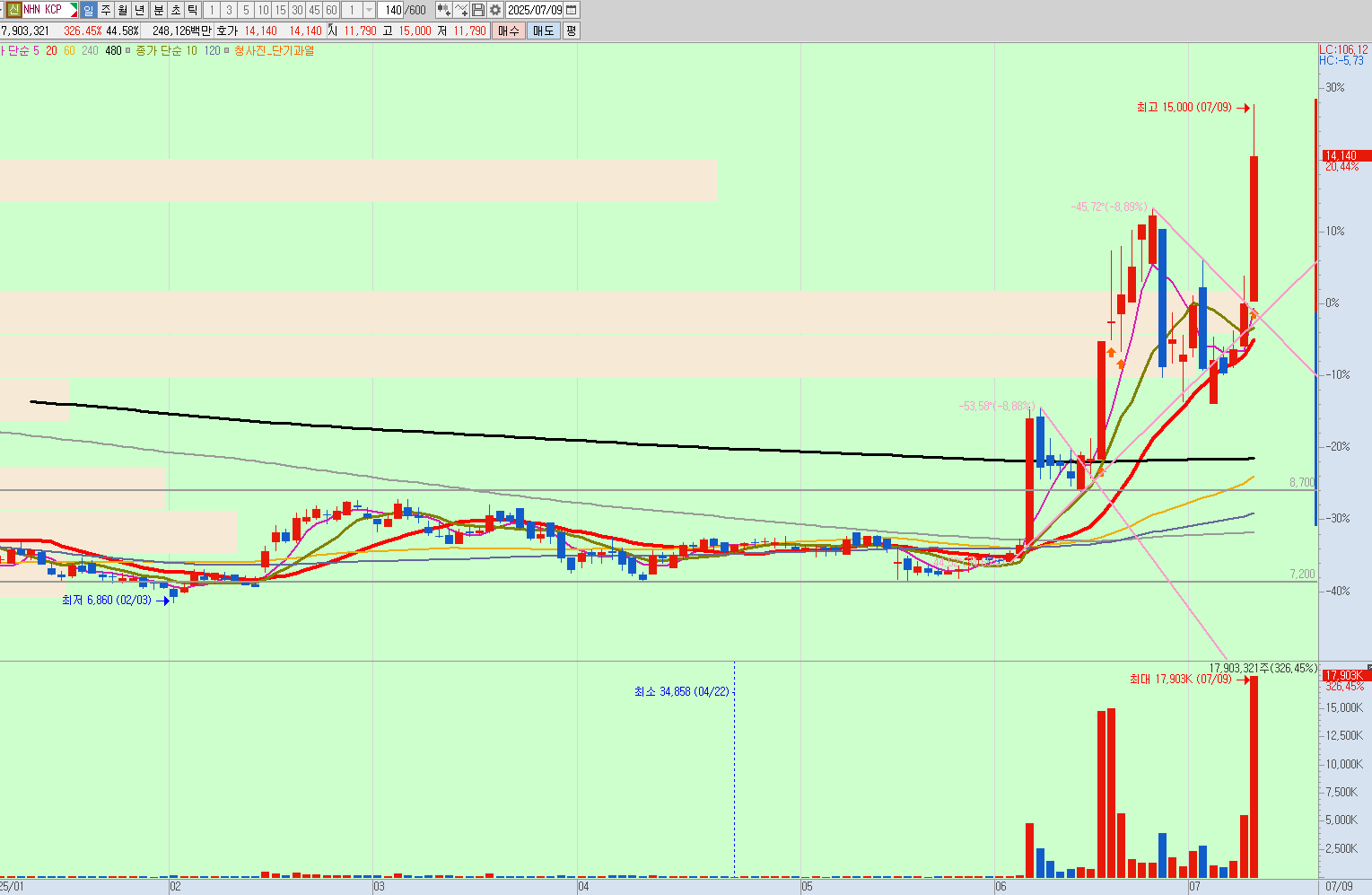Click the 최소 34,858 (04/22) volume label

click(x=682, y=691)
